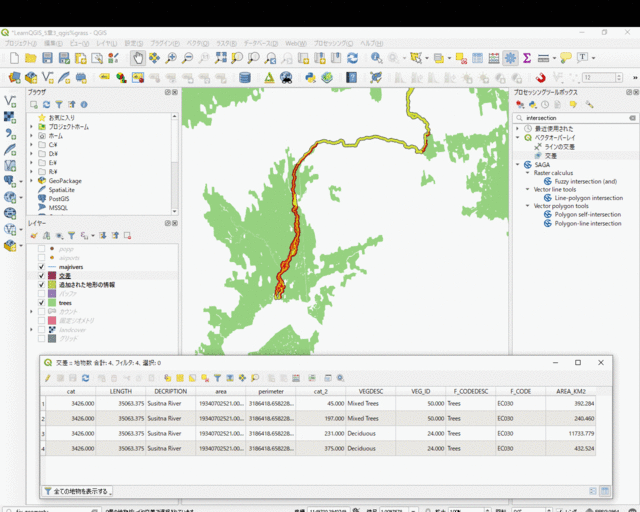This screenshot has height=512, width=640.
Task: Collapse the ベクタオーバーレイ toolbox group
Action: [x=518, y=138]
